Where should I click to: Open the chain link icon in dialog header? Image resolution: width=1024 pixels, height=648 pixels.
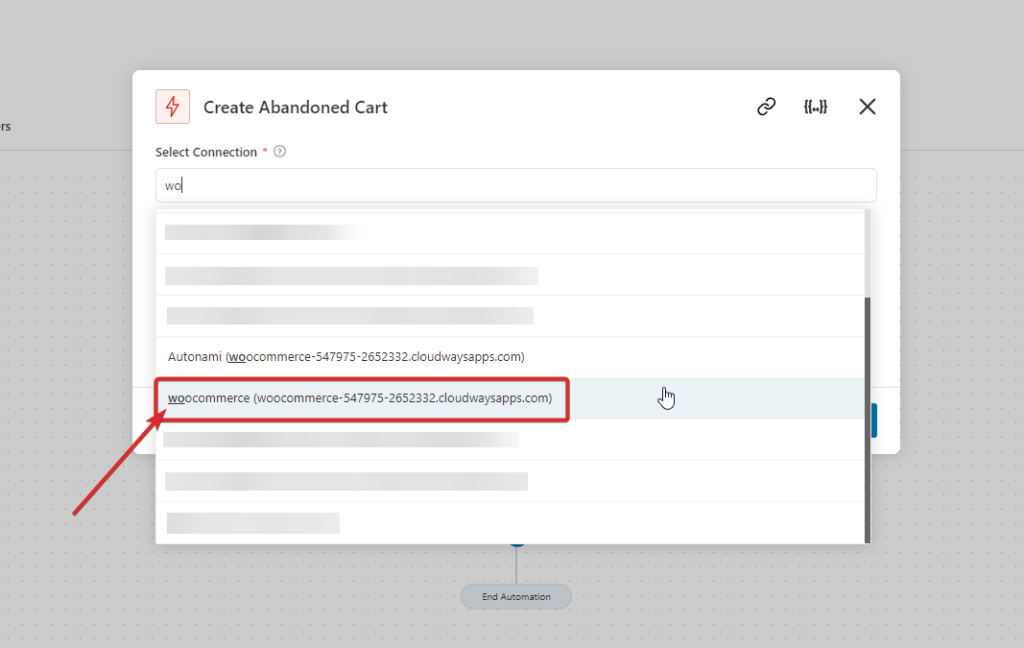(x=766, y=106)
